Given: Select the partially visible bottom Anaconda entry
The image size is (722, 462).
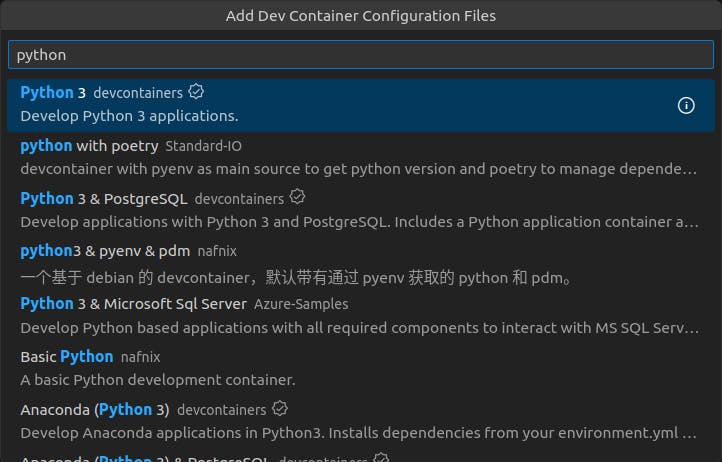Looking at the screenshot, I should click(x=200, y=458).
